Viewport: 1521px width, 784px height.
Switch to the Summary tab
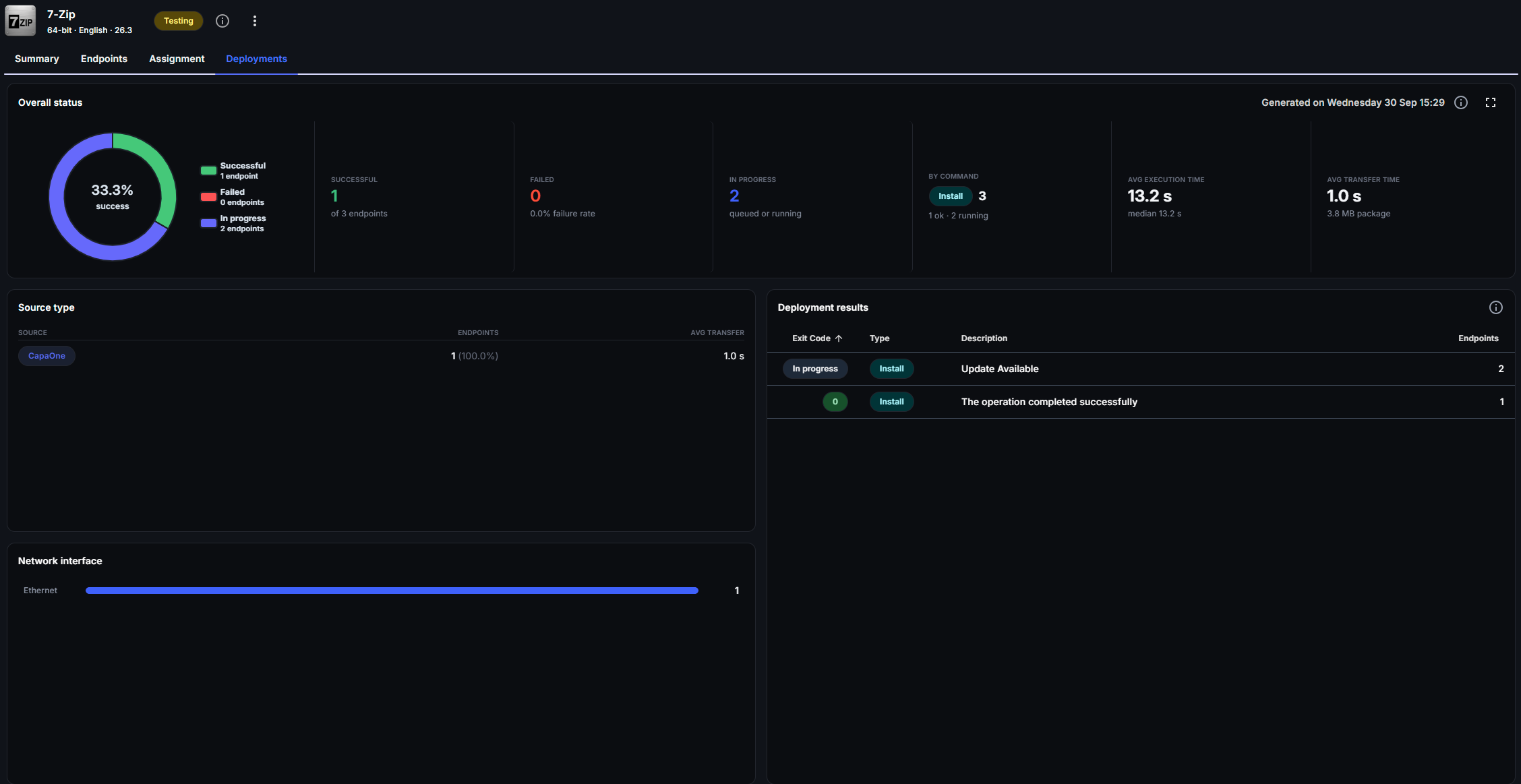coord(37,59)
